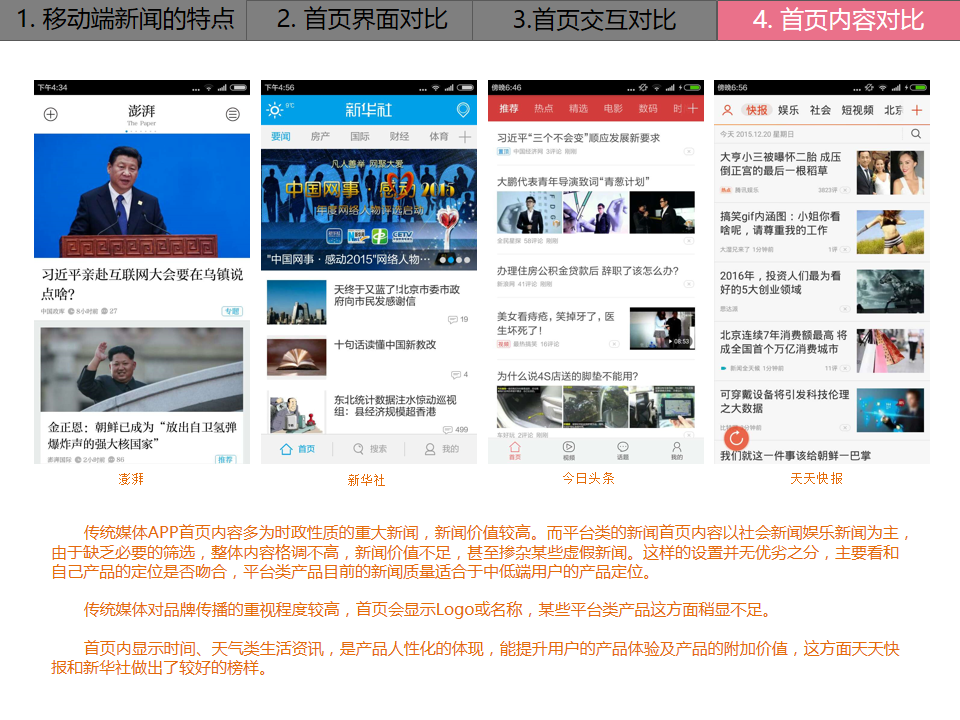The width and height of the screenshot is (960, 720).
Task: Select 体育 tab in 新华社 app
Action: pyautogui.click(x=438, y=137)
